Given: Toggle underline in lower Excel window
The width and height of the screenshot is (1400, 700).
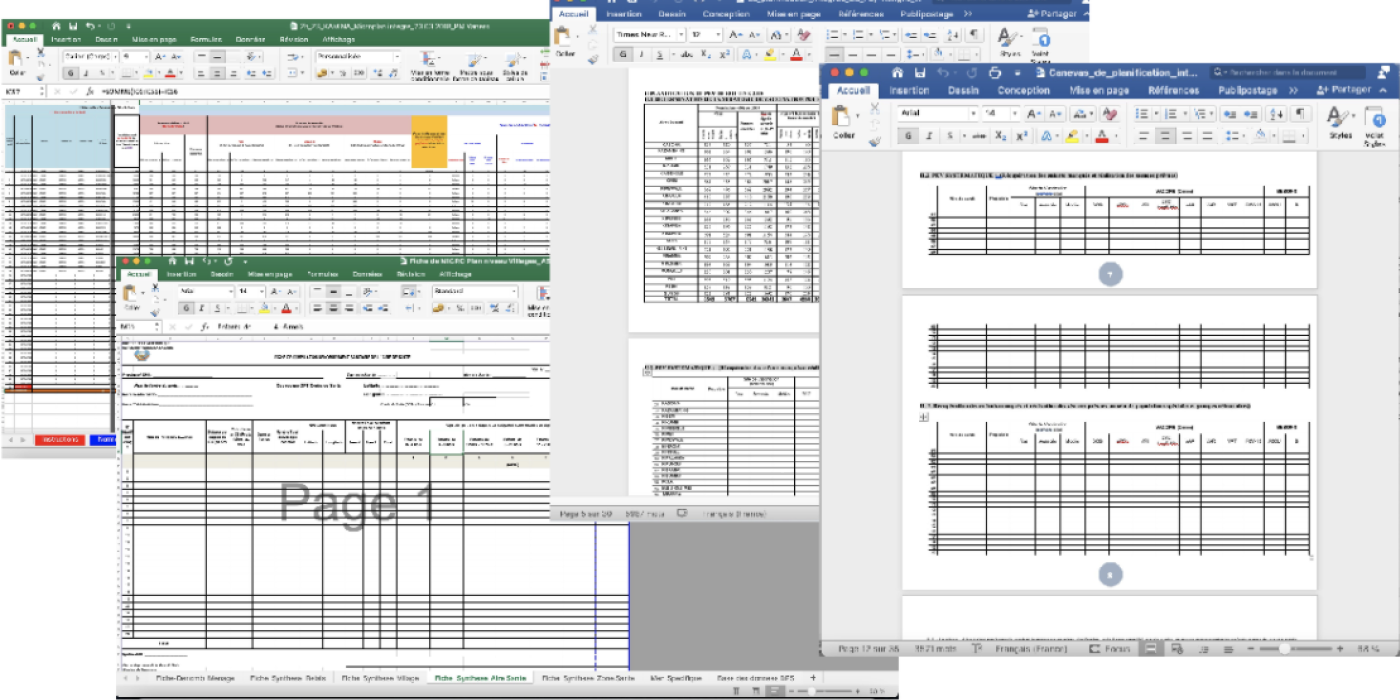Looking at the screenshot, I should click(x=217, y=308).
